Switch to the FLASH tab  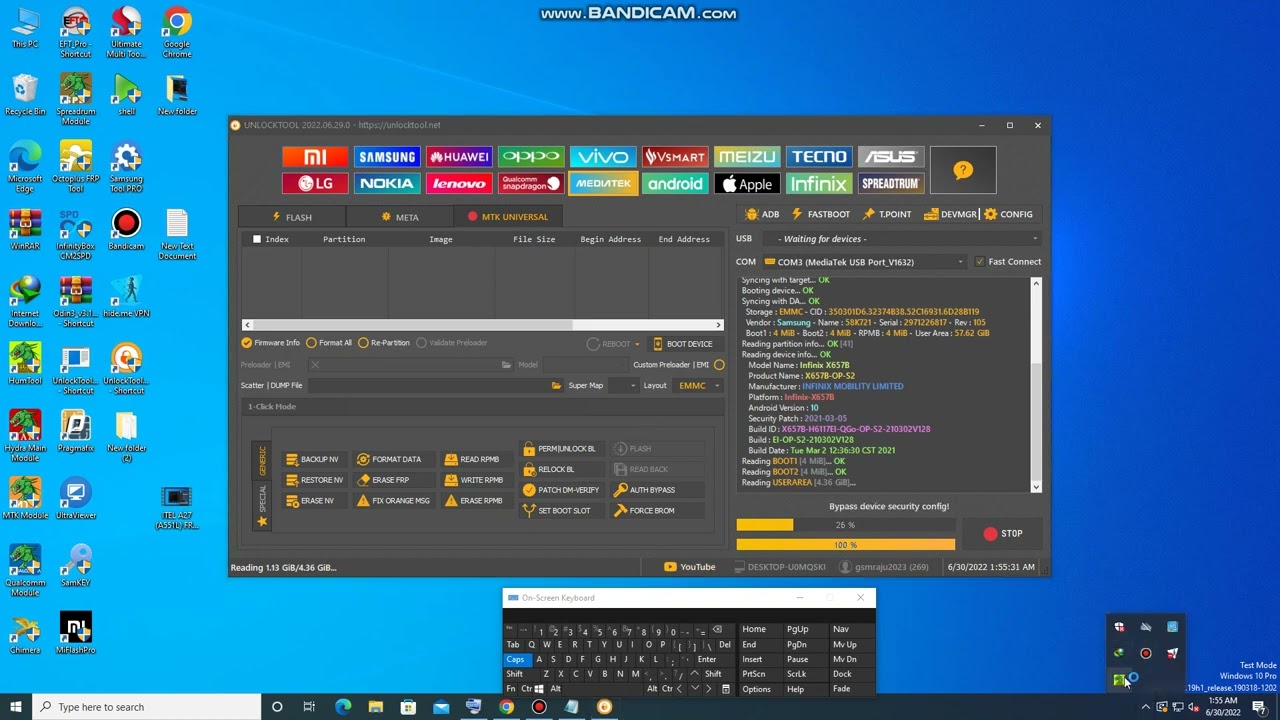tap(292, 217)
